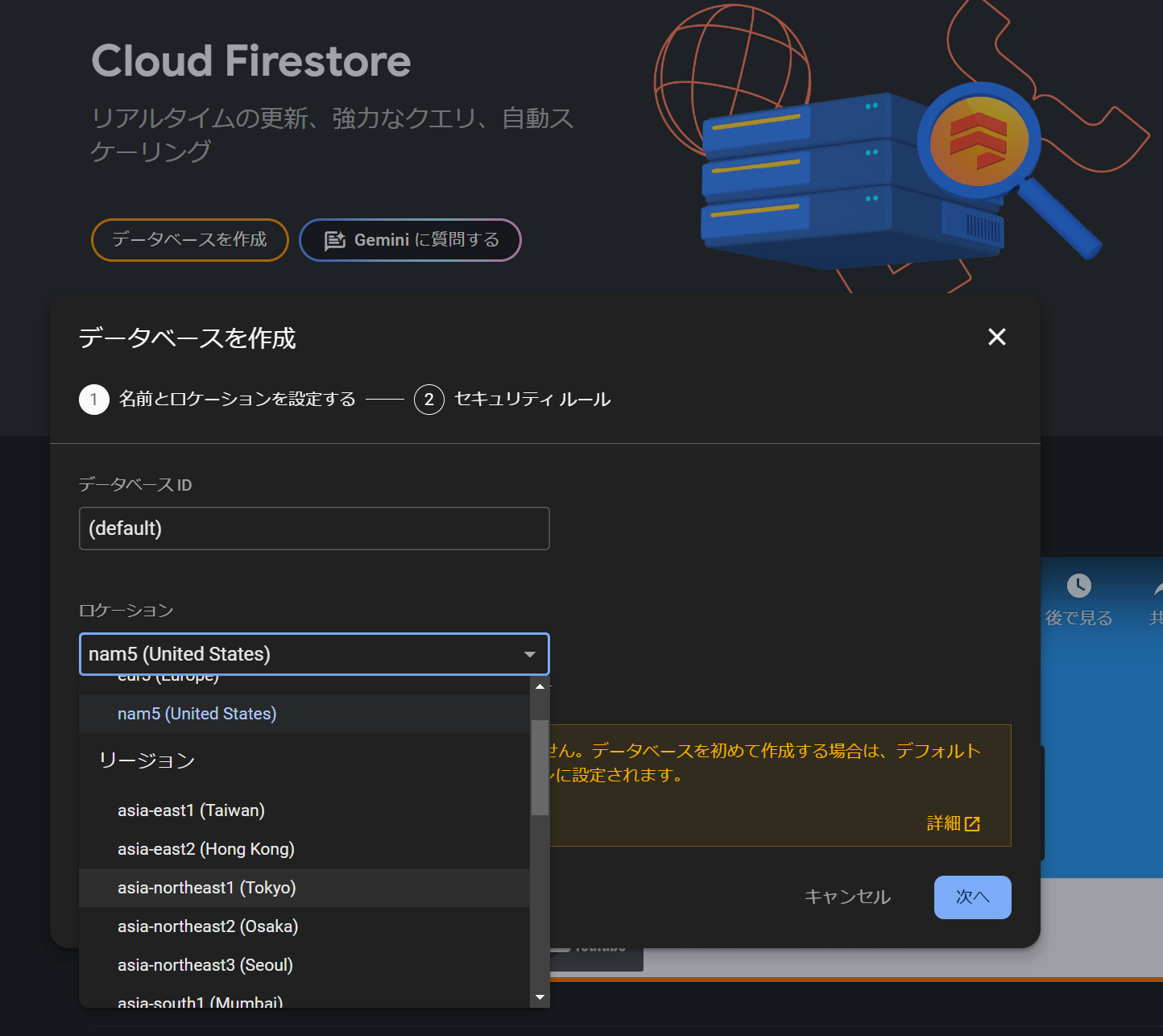
Task: Click the Gemini に質問する button
Action: 411,240
